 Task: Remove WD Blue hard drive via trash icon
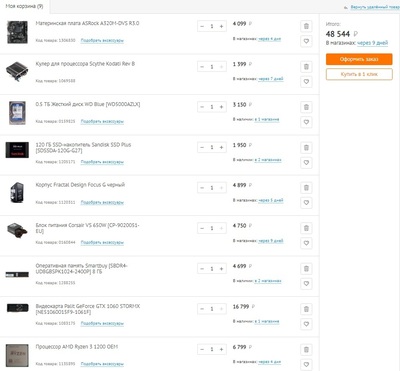click(x=306, y=107)
